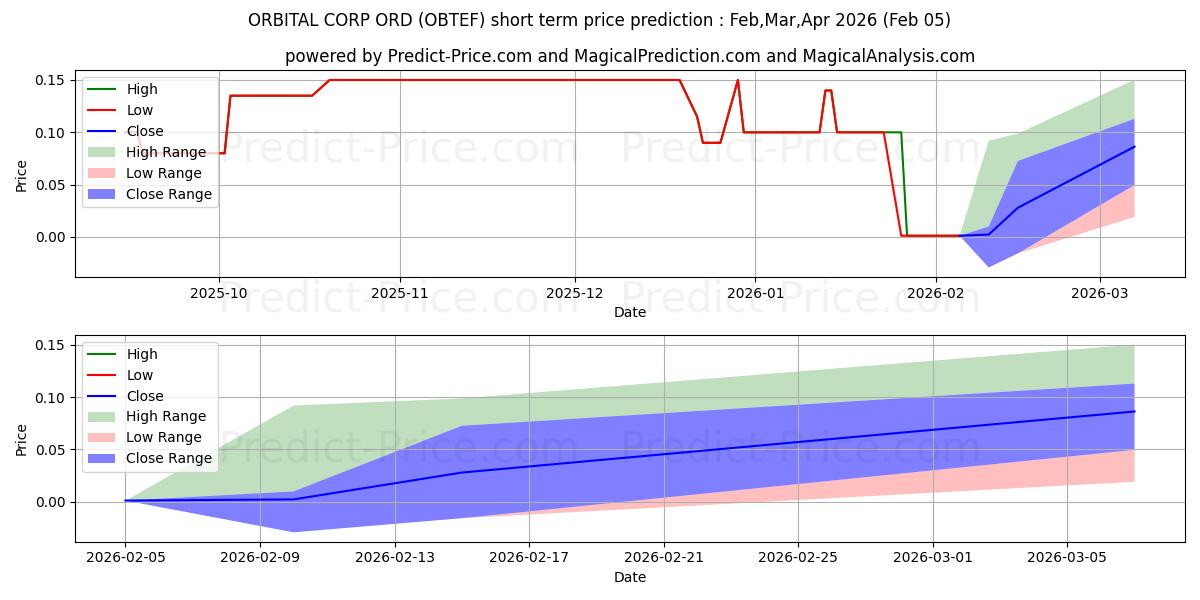The width and height of the screenshot is (1200, 600).
Task: Click the 0.15 y-axis tick on top chart
Action: 51,80
